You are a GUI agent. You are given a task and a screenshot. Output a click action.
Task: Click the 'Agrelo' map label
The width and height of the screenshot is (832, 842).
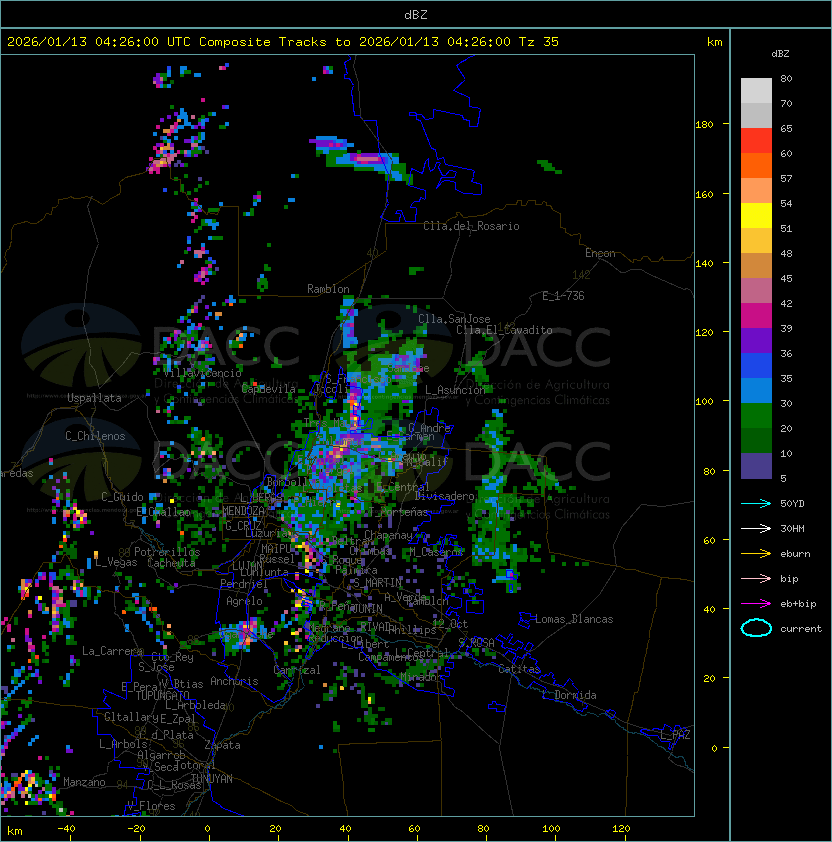click(x=244, y=601)
